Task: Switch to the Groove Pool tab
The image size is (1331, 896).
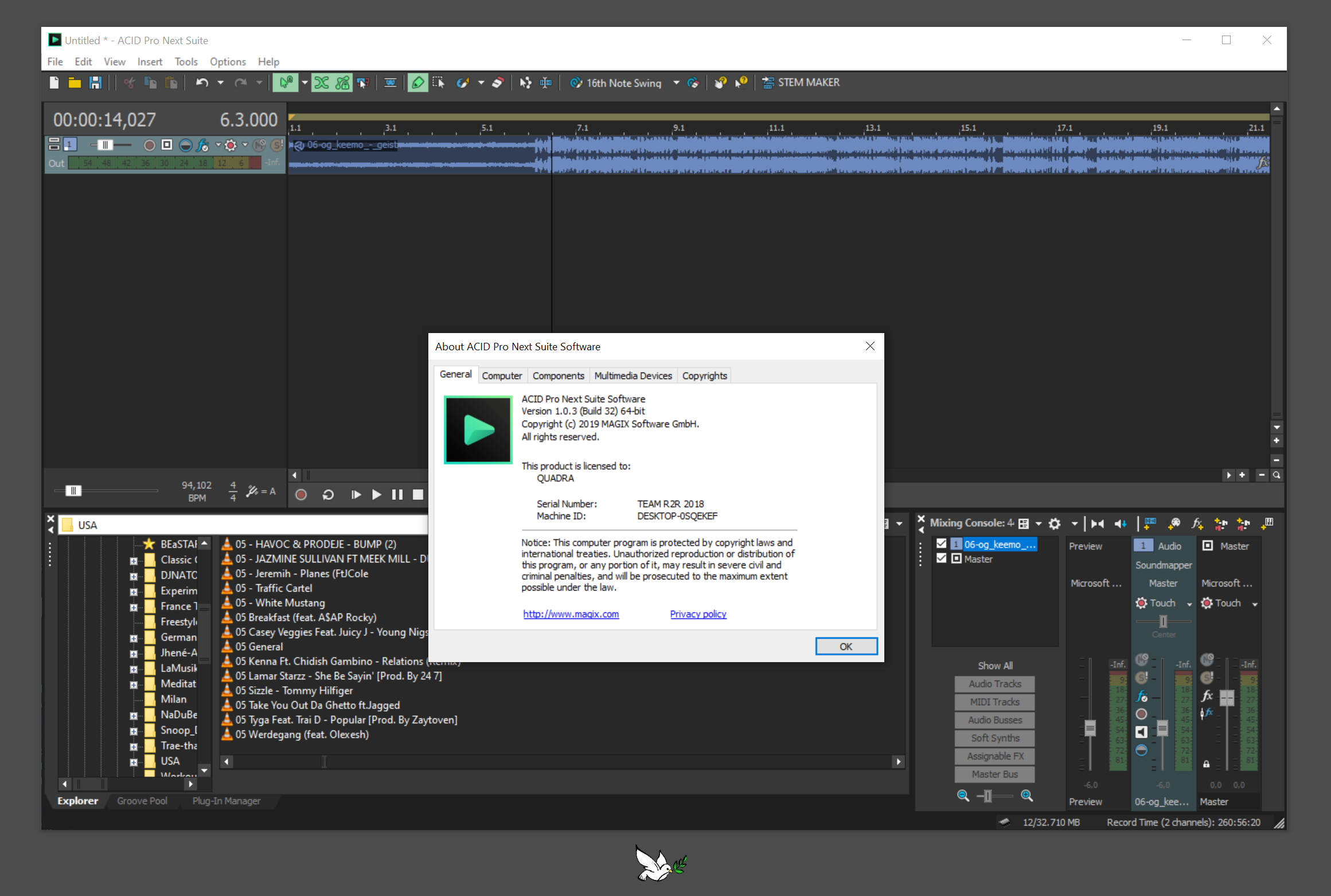Action: tap(142, 800)
